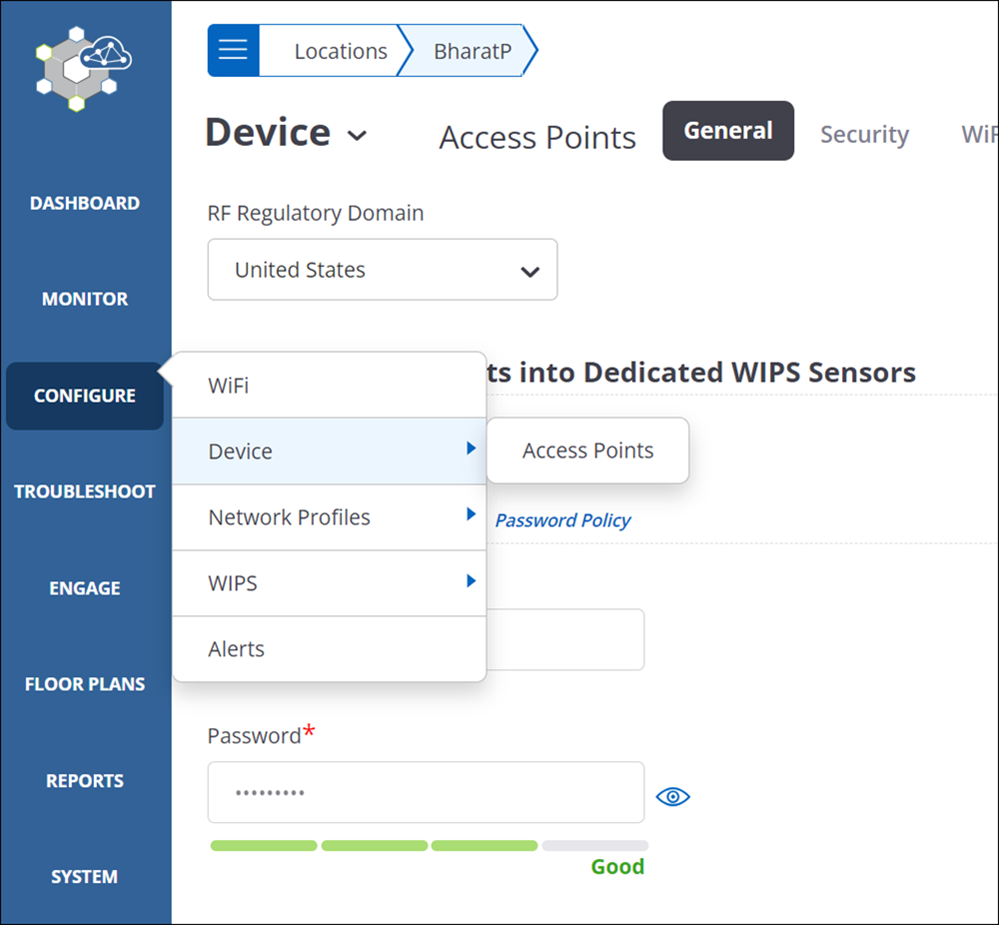Select the General tab
Viewport: 999px width, 925px height.
[x=728, y=130]
